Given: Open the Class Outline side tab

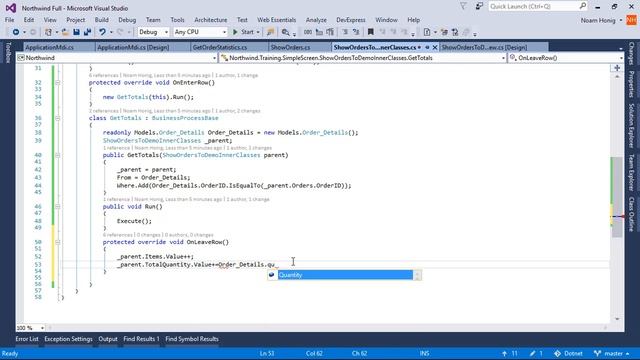Looking at the screenshot, I should [631, 214].
